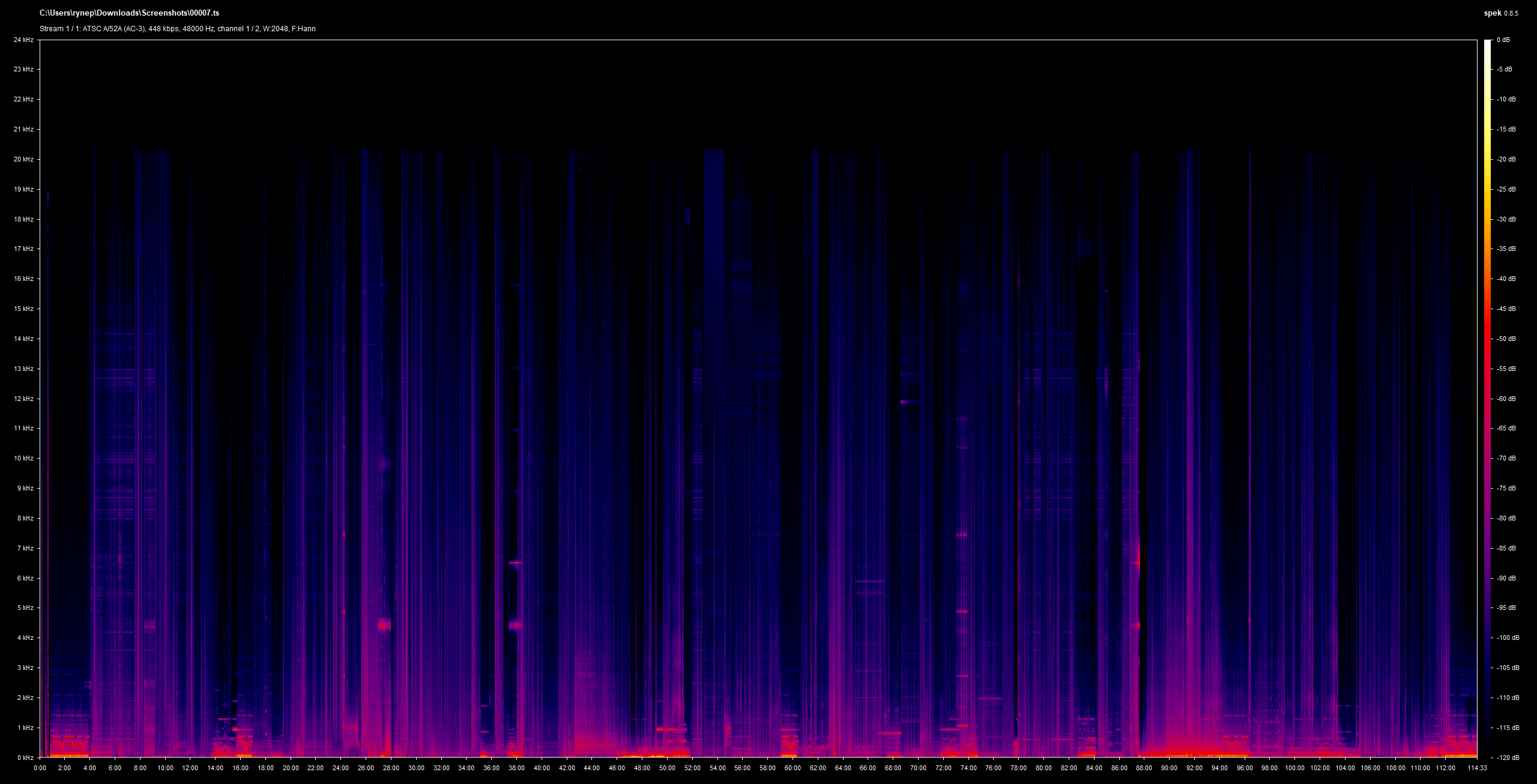Click the -120 dB scale label
The image size is (1537, 784).
1508,758
